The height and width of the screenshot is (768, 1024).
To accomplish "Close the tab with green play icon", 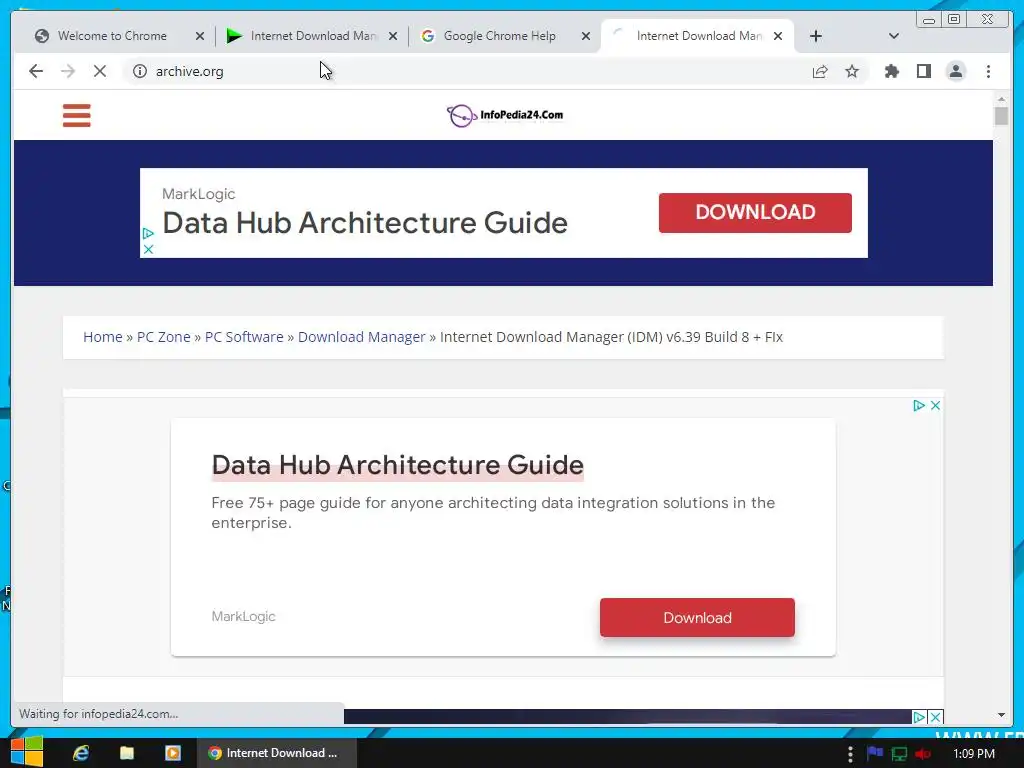I will (392, 37).
